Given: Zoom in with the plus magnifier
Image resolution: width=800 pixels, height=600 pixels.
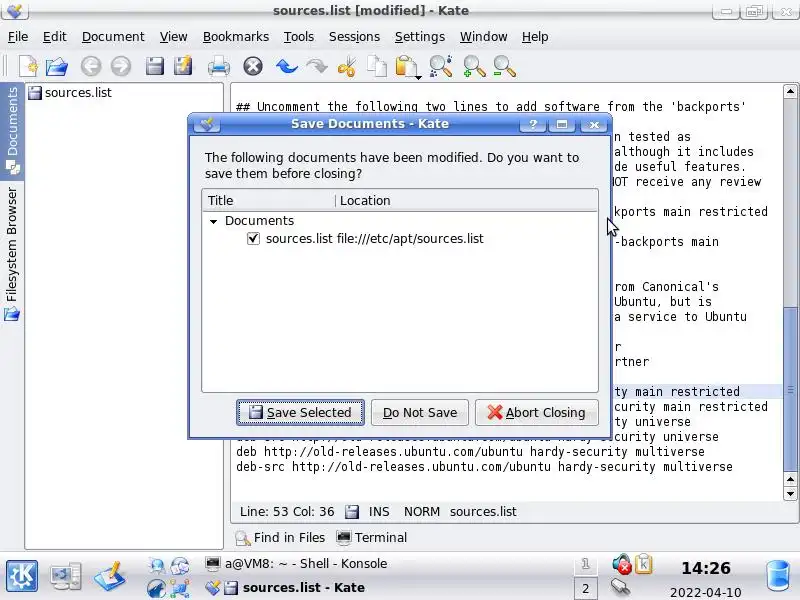Looking at the screenshot, I should click(x=474, y=66).
